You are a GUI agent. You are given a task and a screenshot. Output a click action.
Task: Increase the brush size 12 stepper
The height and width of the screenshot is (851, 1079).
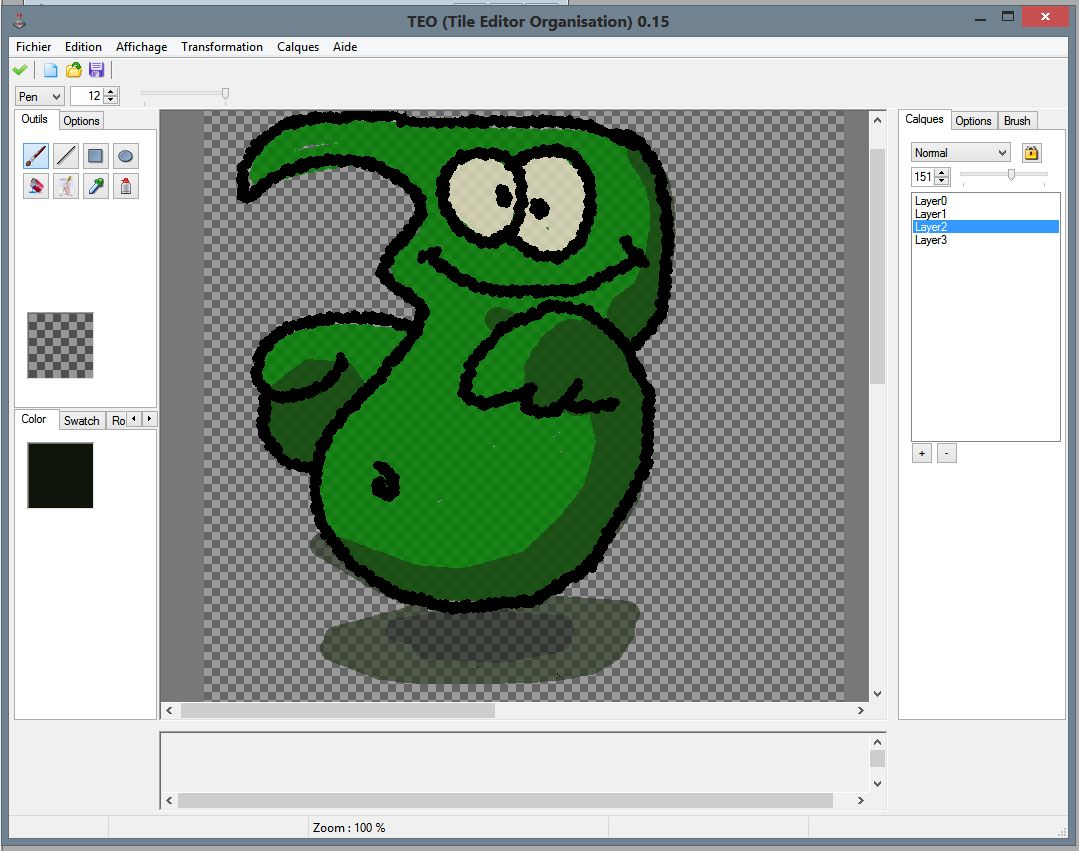click(x=111, y=91)
